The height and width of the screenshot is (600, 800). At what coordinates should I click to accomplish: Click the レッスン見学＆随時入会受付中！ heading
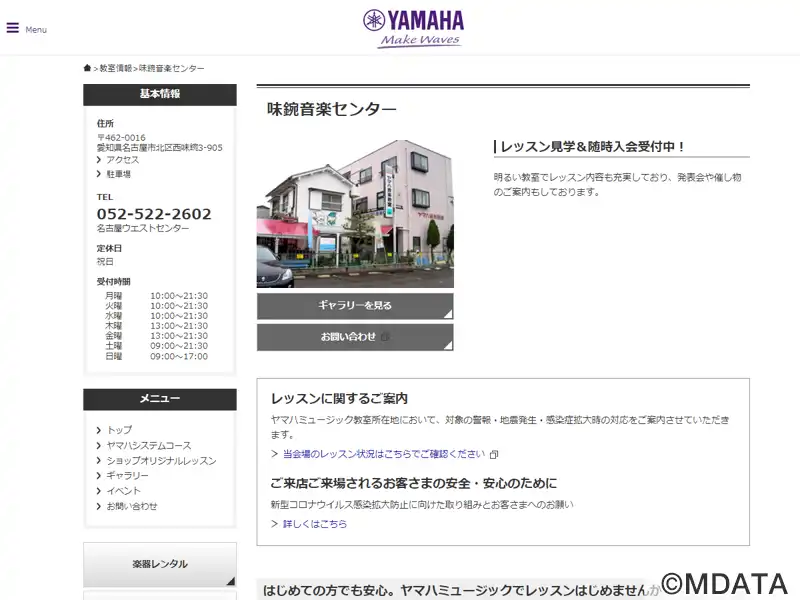coord(592,147)
